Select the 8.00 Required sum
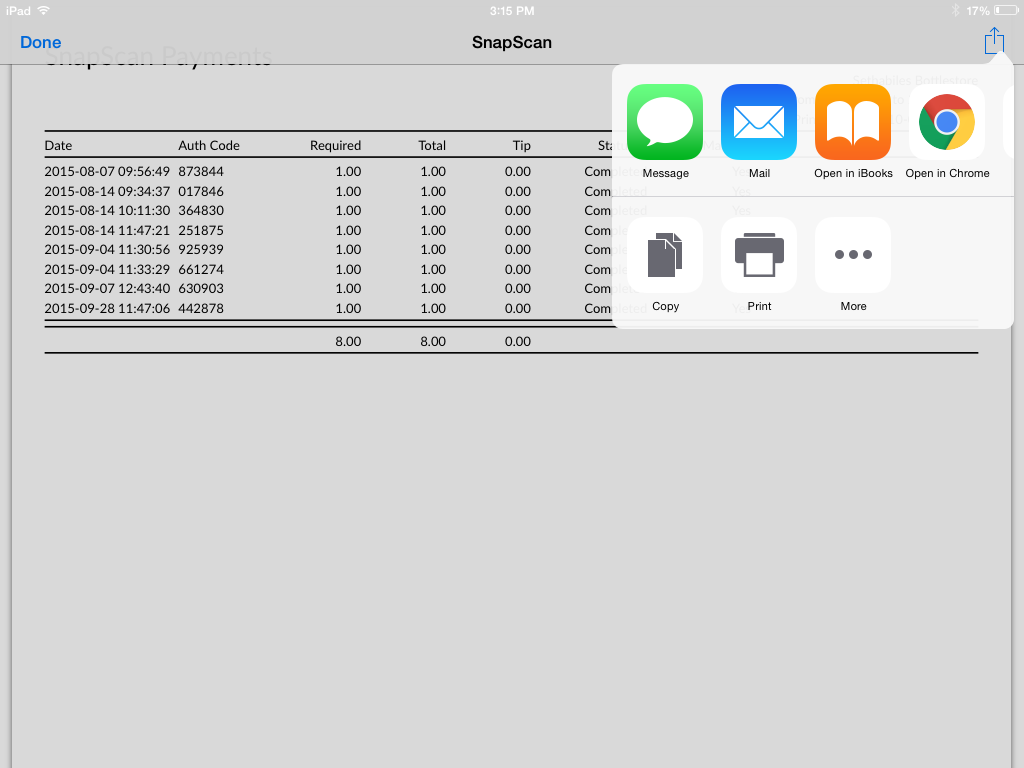Screen dimensions: 1024x768 tap(348, 342)
